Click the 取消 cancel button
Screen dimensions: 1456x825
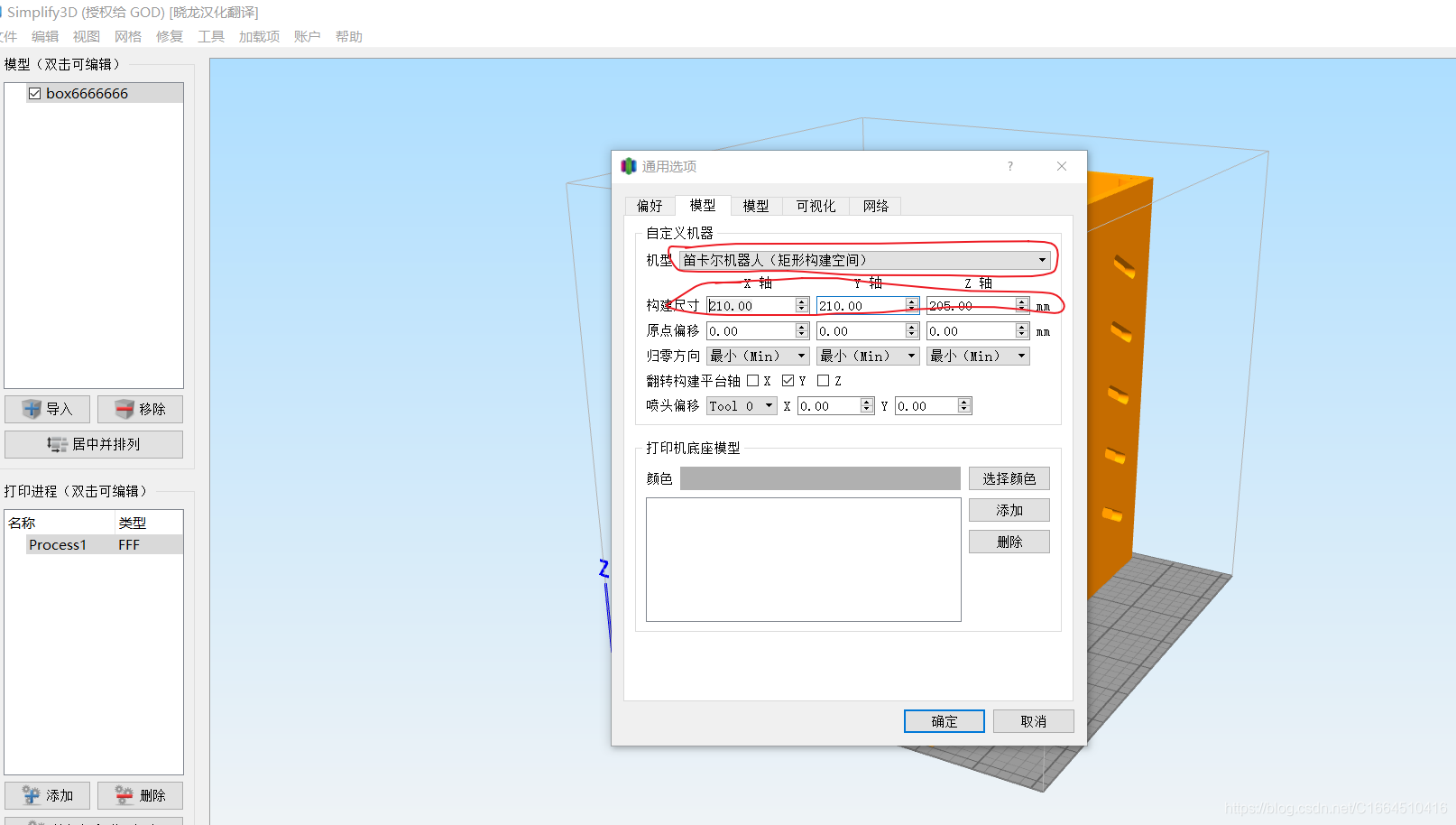(1034, 721)
